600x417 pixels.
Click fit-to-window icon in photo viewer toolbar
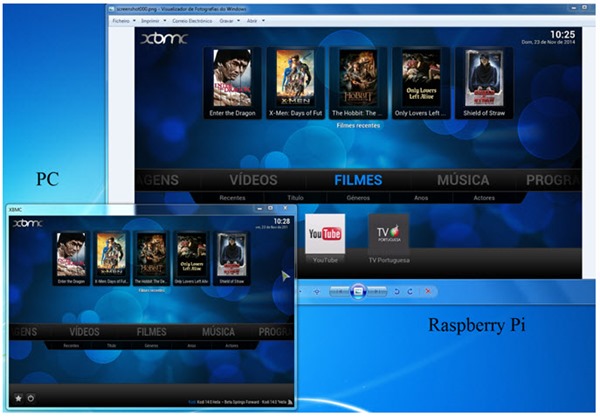point(316,292)
